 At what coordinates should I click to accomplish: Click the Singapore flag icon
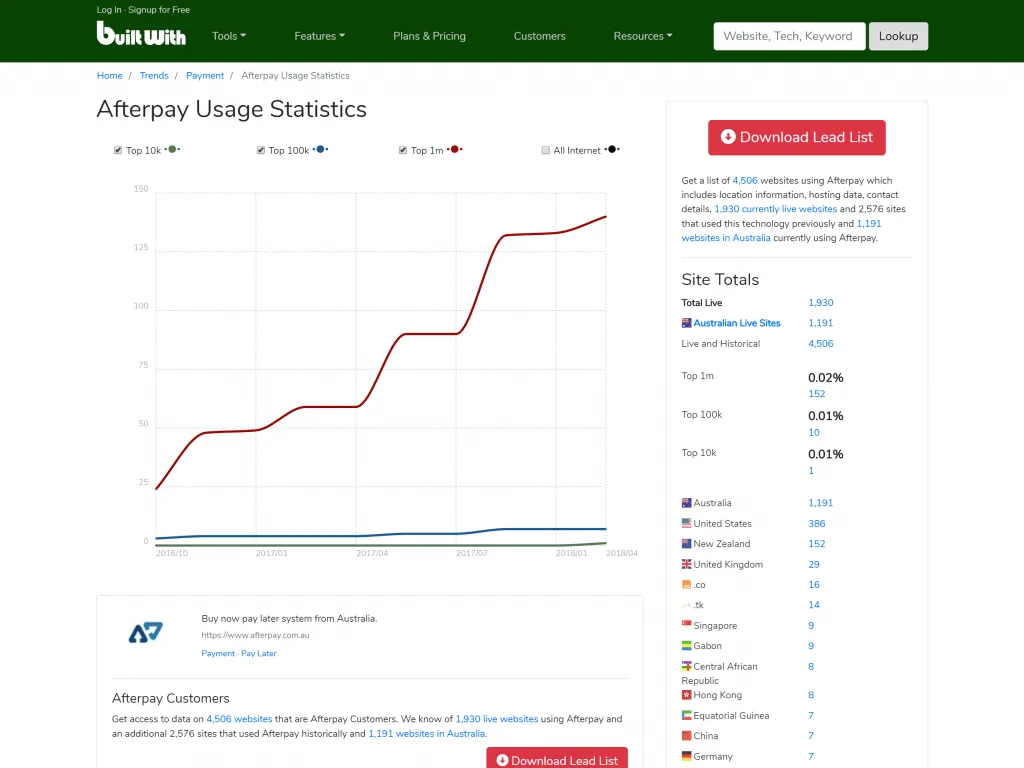click(x=687, y=626)
